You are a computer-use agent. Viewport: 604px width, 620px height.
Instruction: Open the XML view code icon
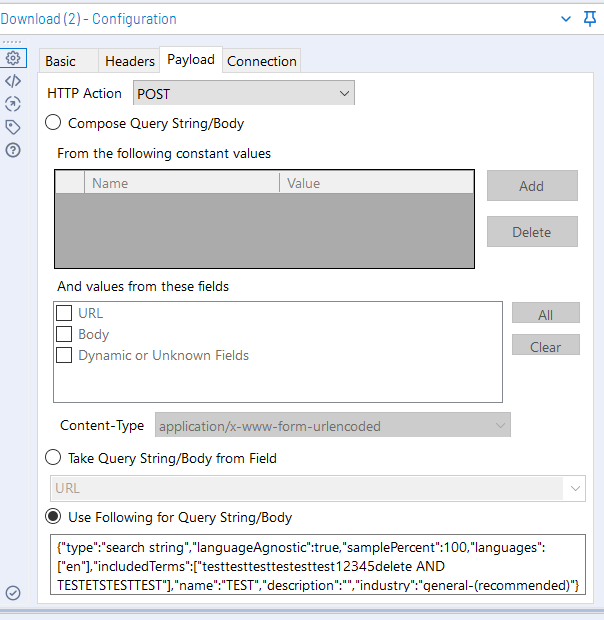[13, 81]
